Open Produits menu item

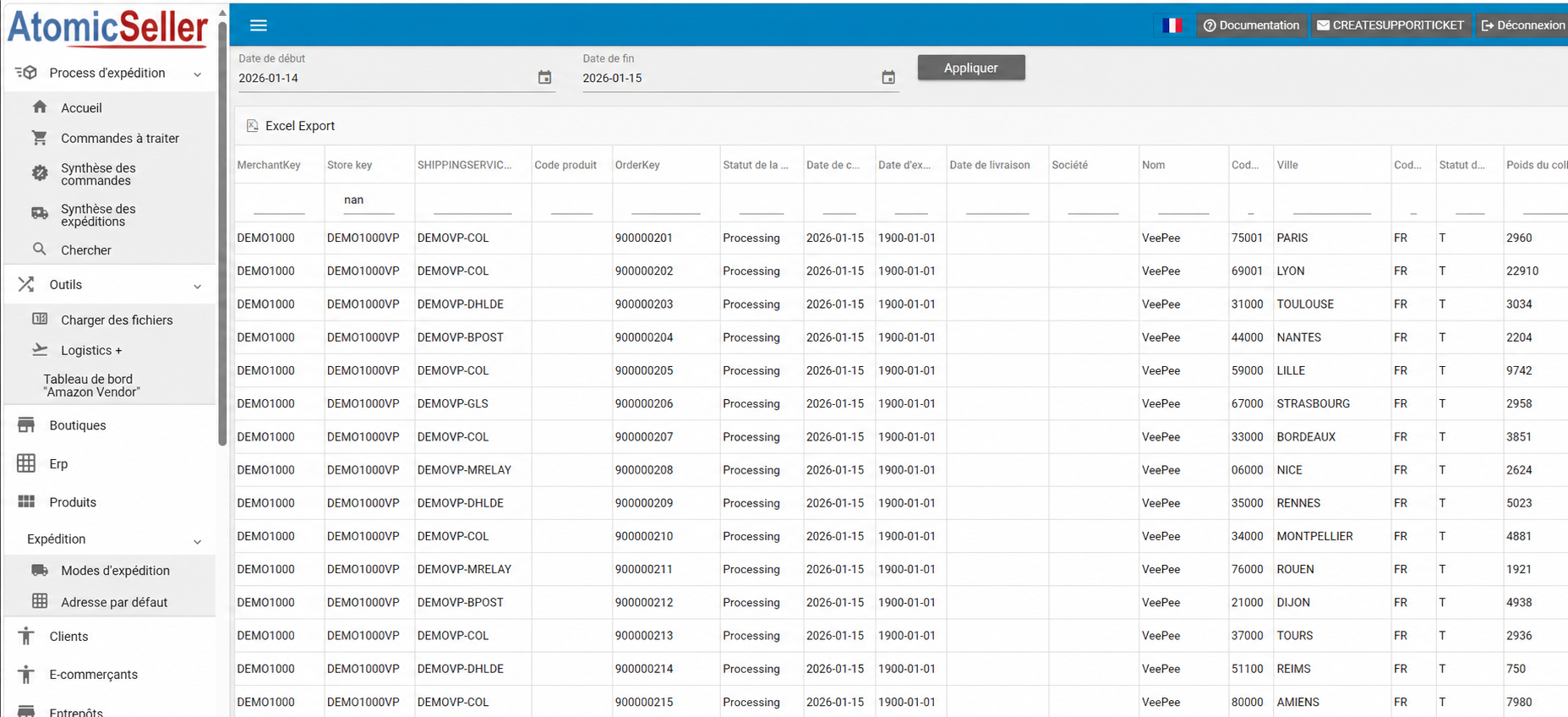click(73, 502)
